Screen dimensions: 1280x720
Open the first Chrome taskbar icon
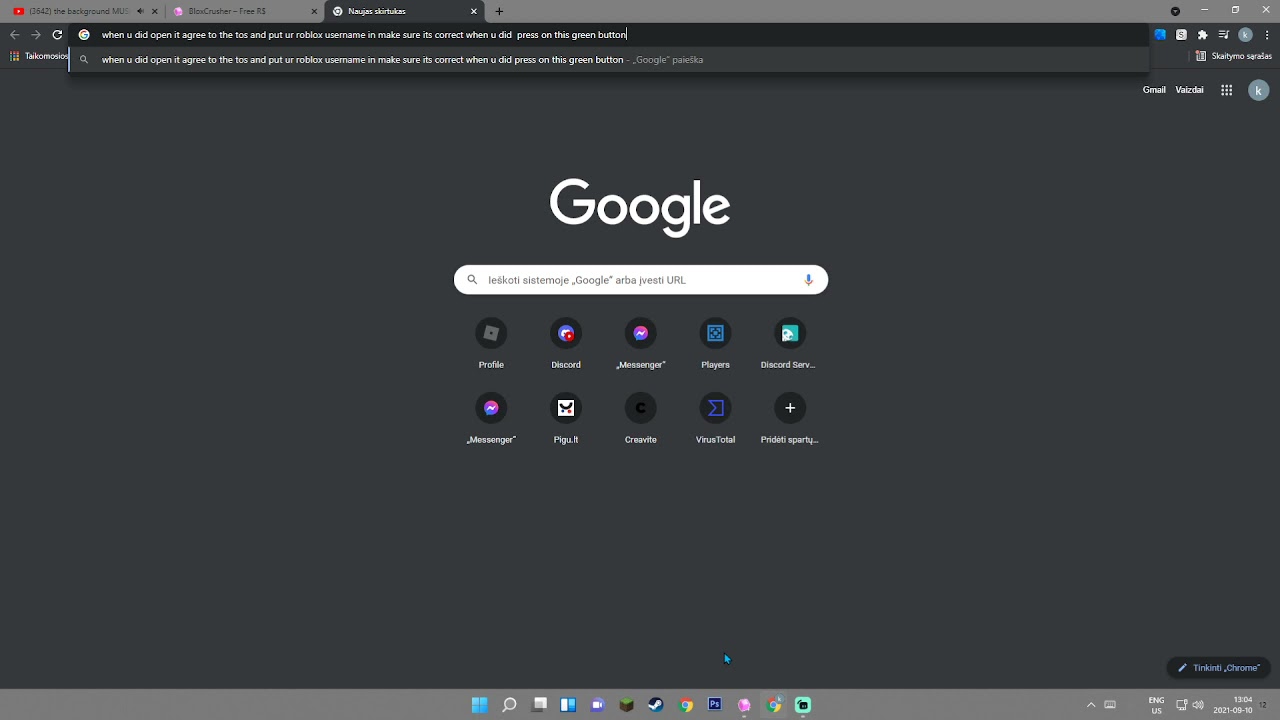click(x=686, y=705)
